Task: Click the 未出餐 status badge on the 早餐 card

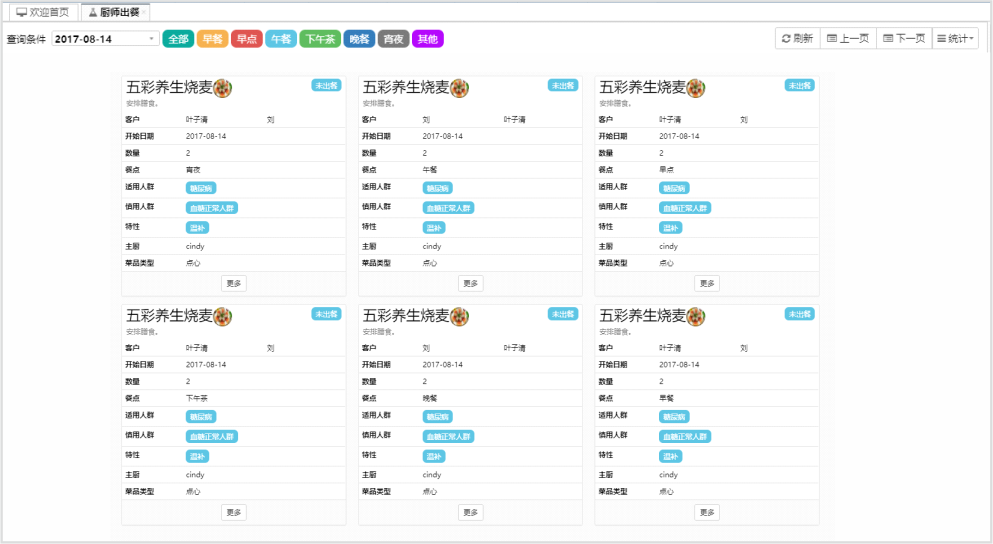Action: coord(799,314)
